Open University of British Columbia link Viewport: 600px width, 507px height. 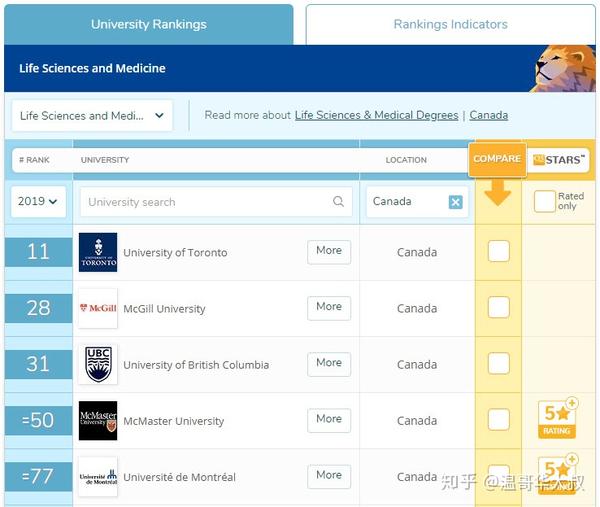(x=196, y=365)
